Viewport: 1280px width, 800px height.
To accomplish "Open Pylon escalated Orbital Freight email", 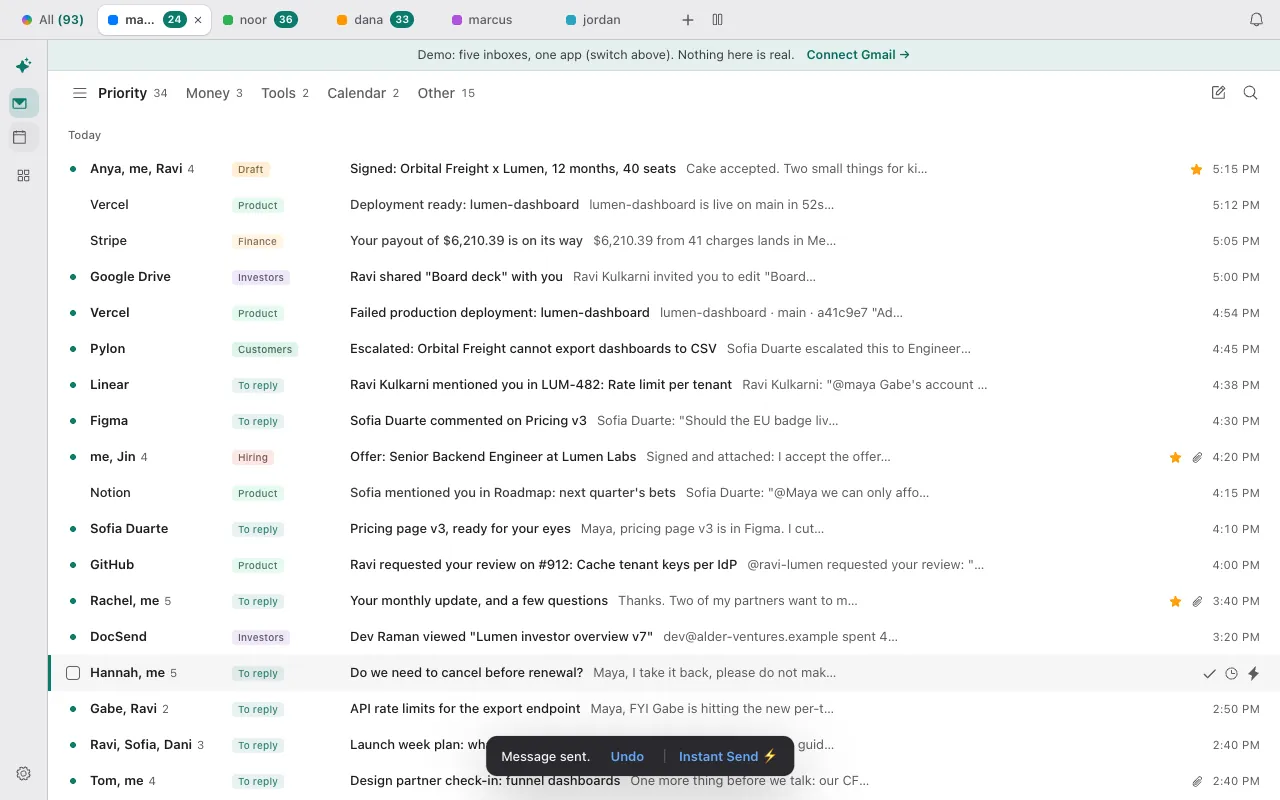I will point(664,349).
